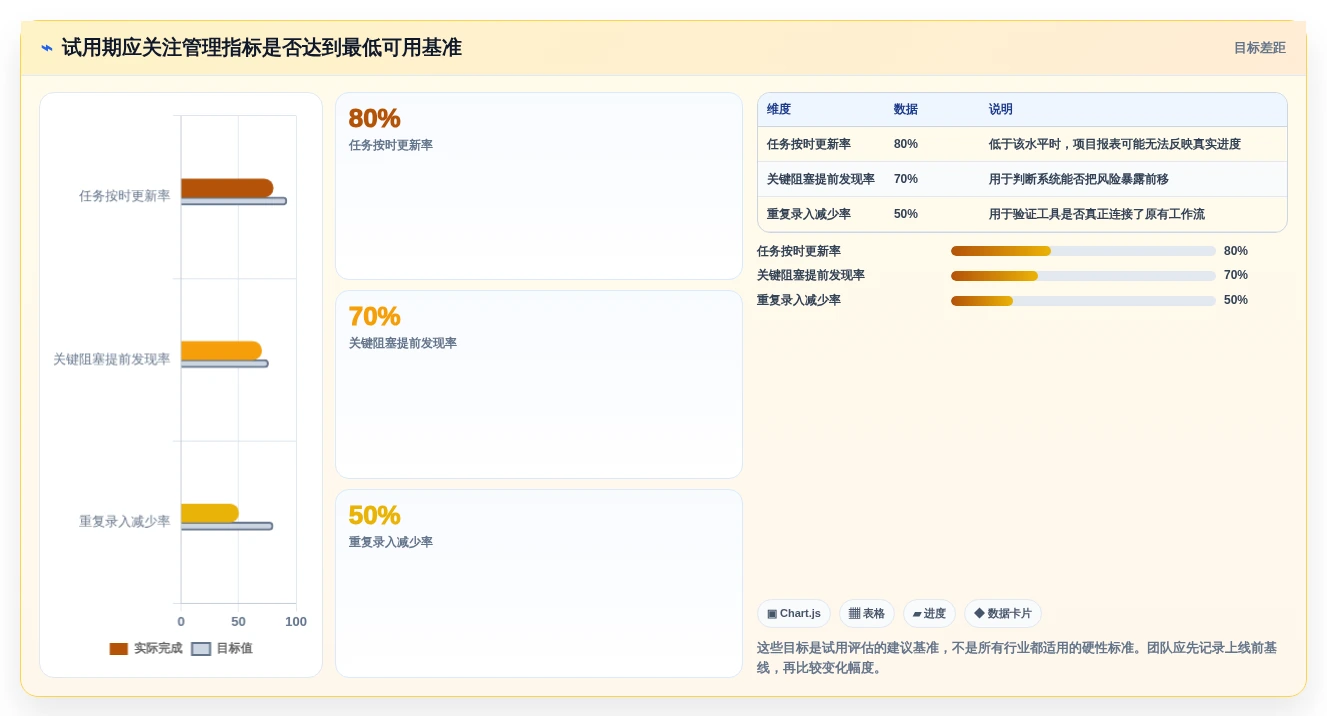The width and height of the screenshot is (1327, 716).
Task: Click table value 50% in 数据 column
Action: [x=906, y=214]
